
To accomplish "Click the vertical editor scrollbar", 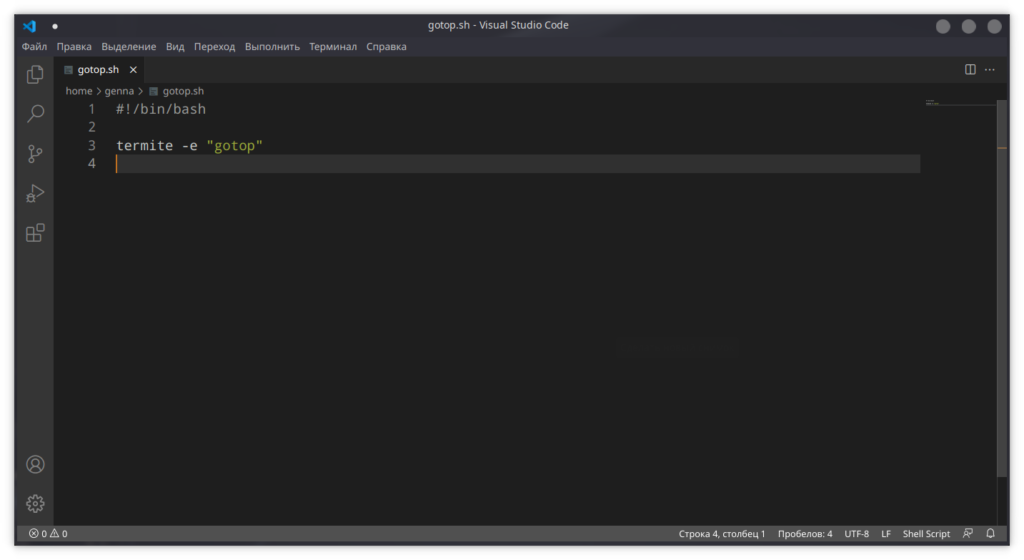I will 1002,287.
